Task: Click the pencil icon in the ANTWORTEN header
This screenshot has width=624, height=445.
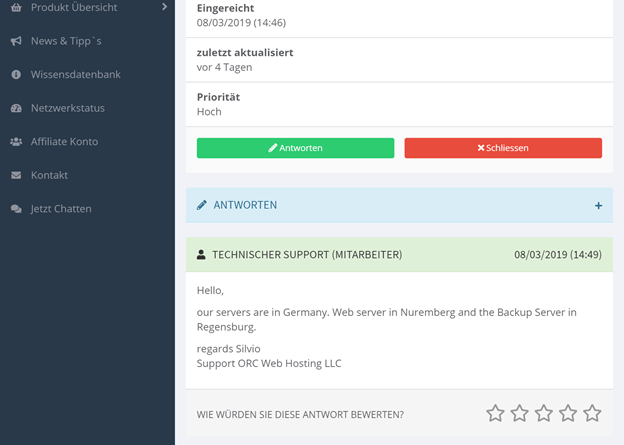Action: pos(202,205)
